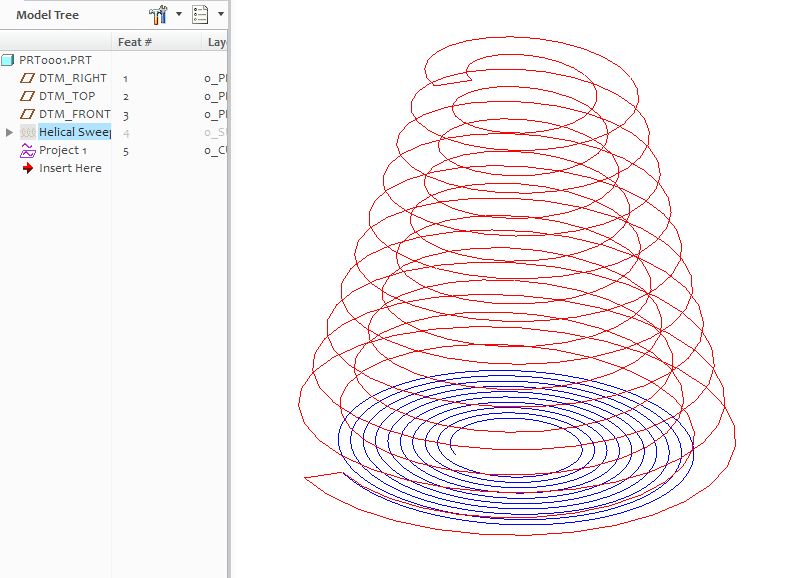801x578 pixels.
Task: Click the PRT0001.PRT part icon
Action: [9, 59]
